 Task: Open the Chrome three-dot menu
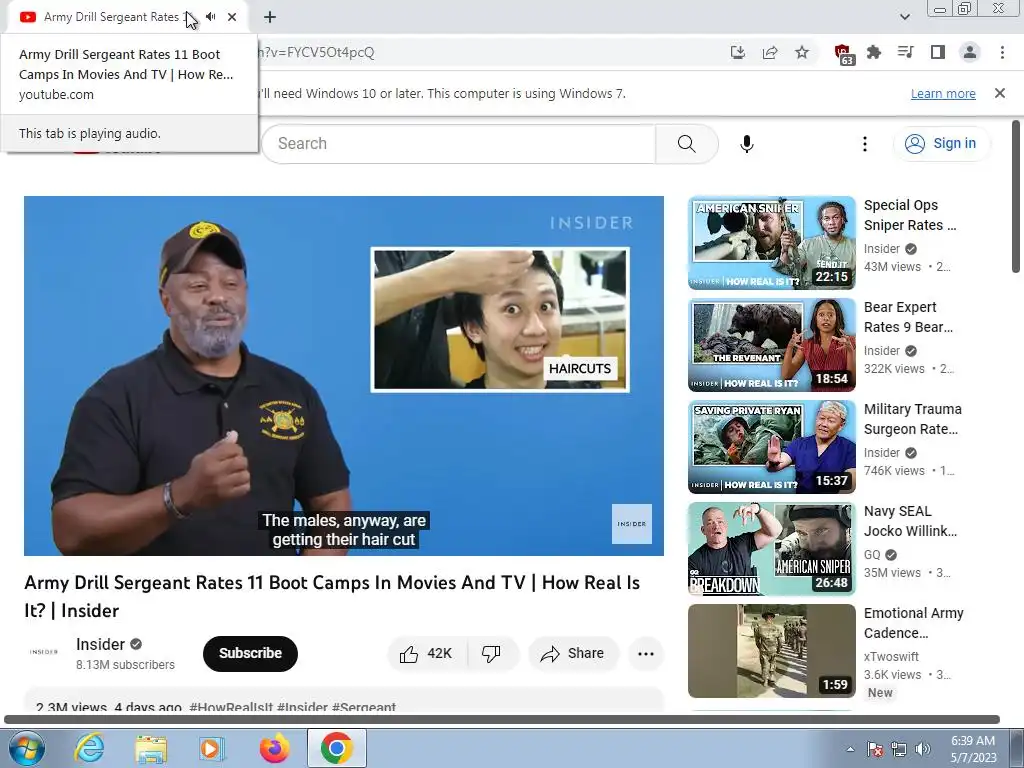click(1002, 53)
